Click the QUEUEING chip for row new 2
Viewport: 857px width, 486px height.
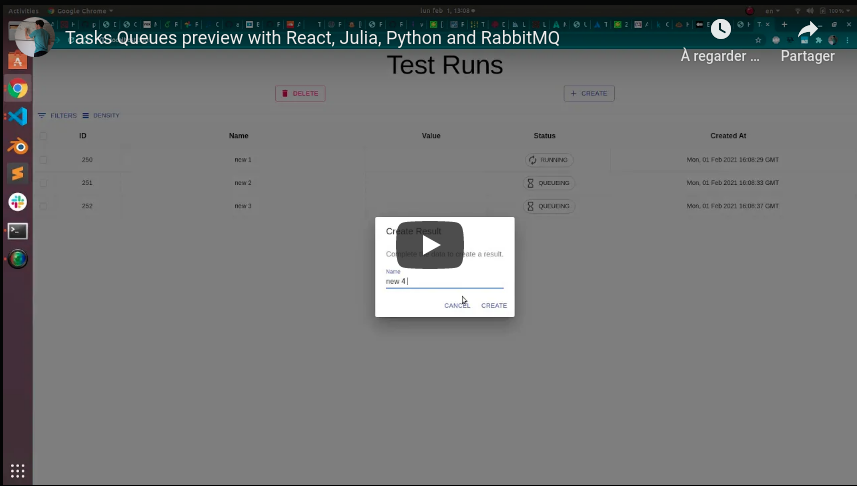click(x=549, y=183)
